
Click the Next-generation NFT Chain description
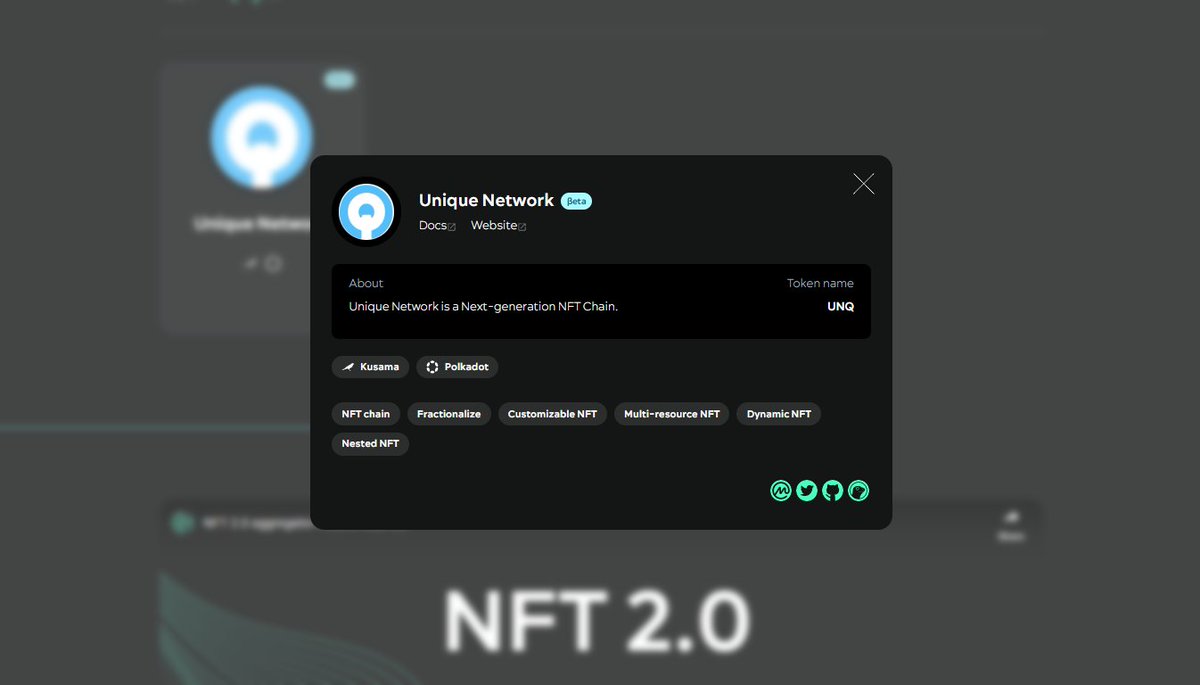pyautogui.click(x=483, y=307)
